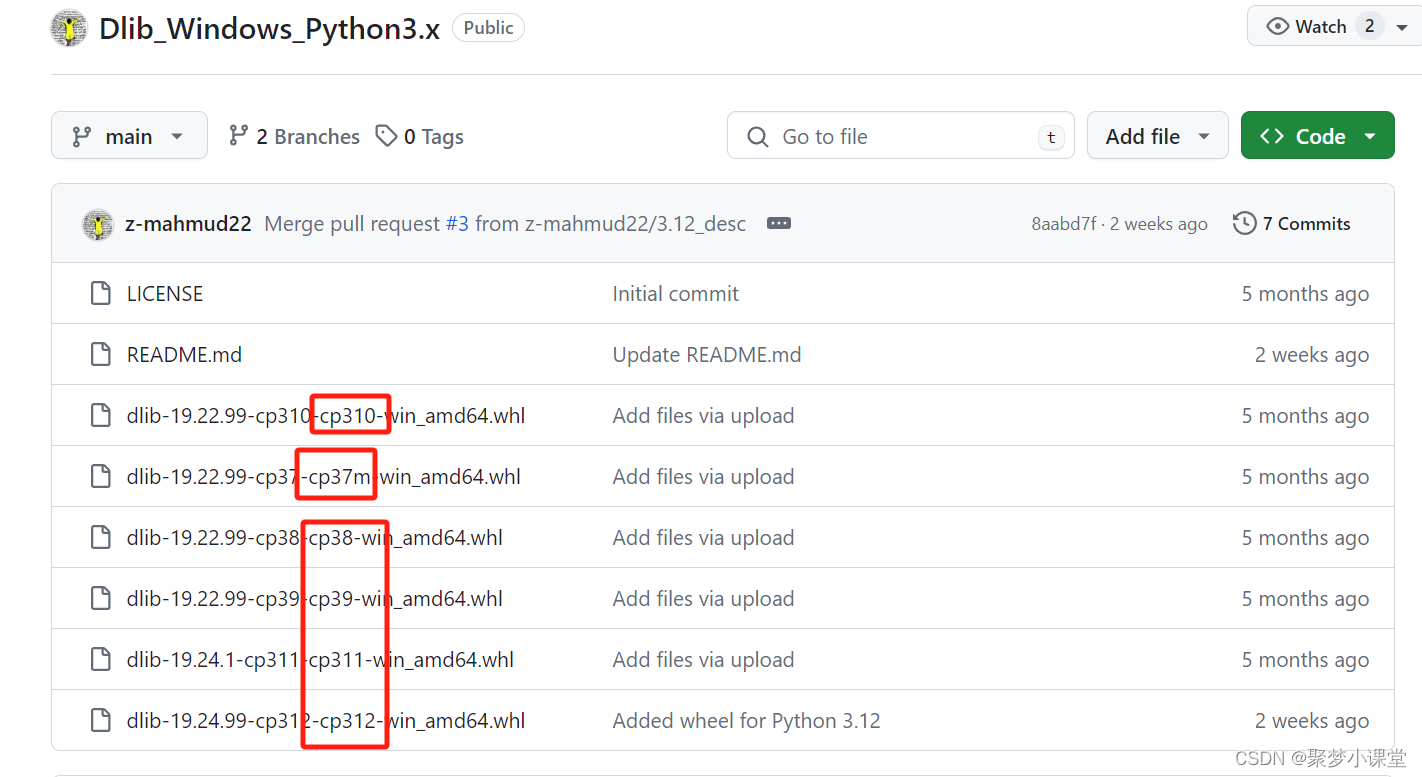View the 7 Commits history

coord(1292,223)
